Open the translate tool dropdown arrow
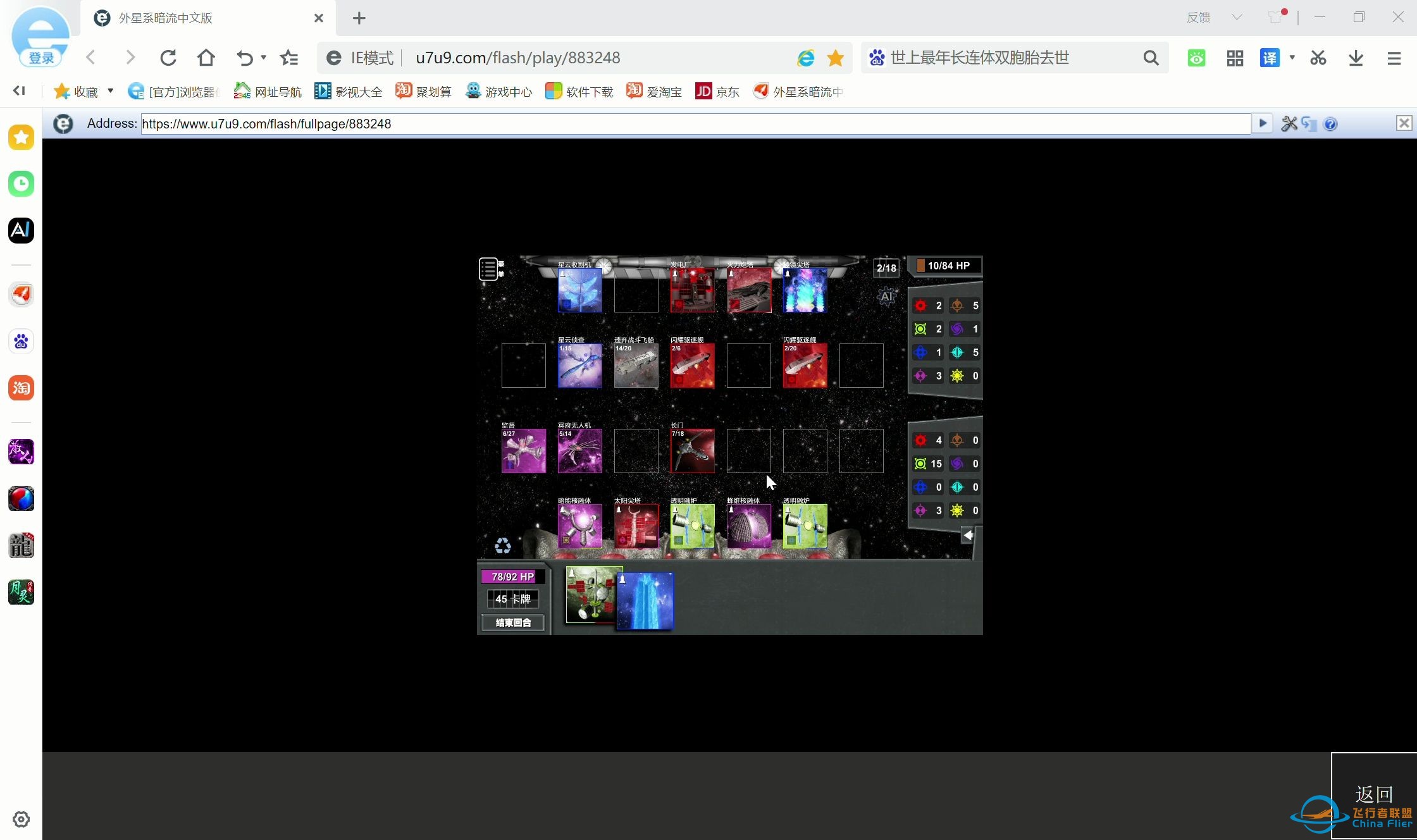The image size is (1417, 840). point(1292,58)
